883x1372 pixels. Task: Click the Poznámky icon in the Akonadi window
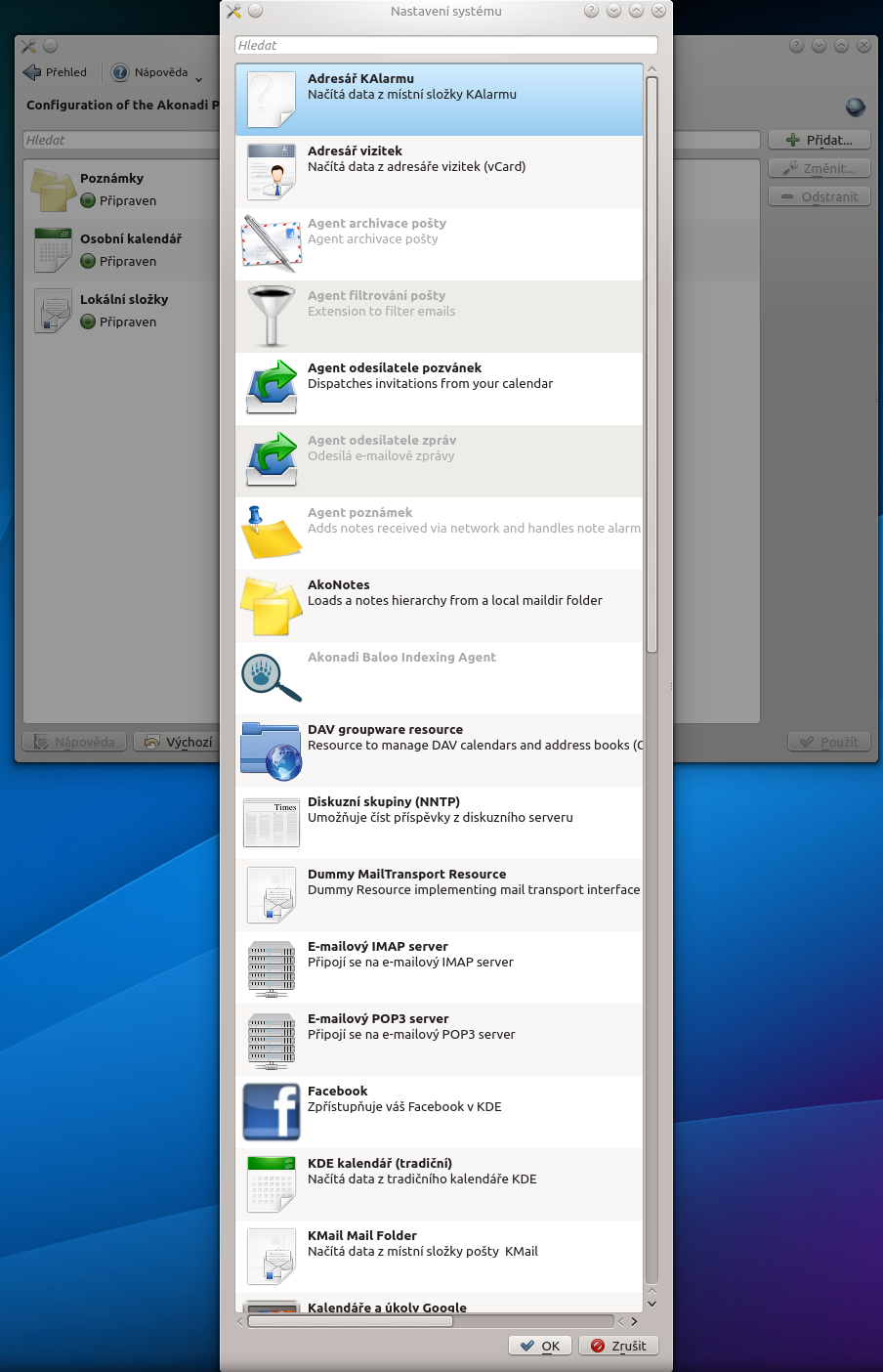point(53,190)
